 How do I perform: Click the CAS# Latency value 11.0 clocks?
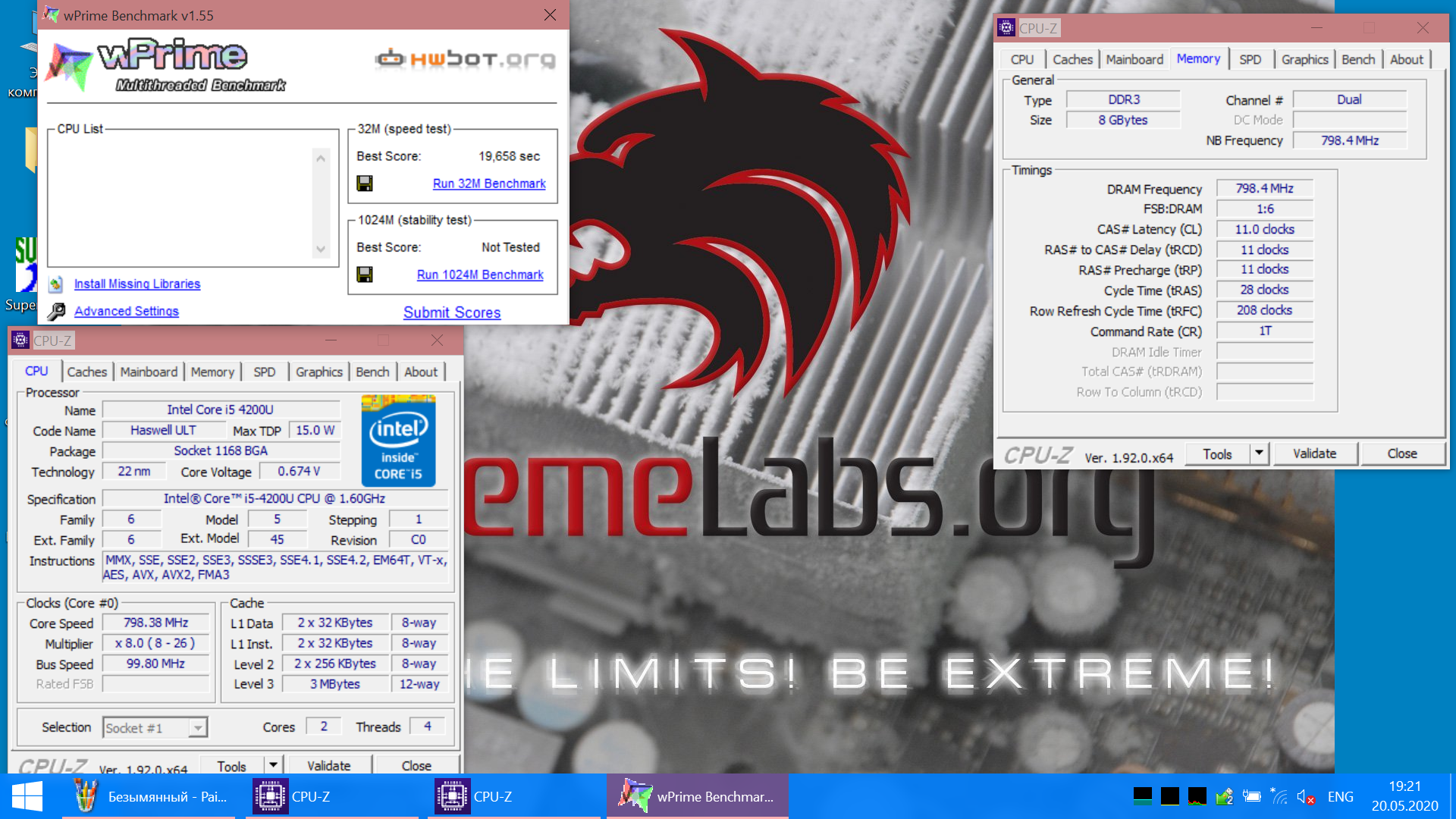(1264, 229)
